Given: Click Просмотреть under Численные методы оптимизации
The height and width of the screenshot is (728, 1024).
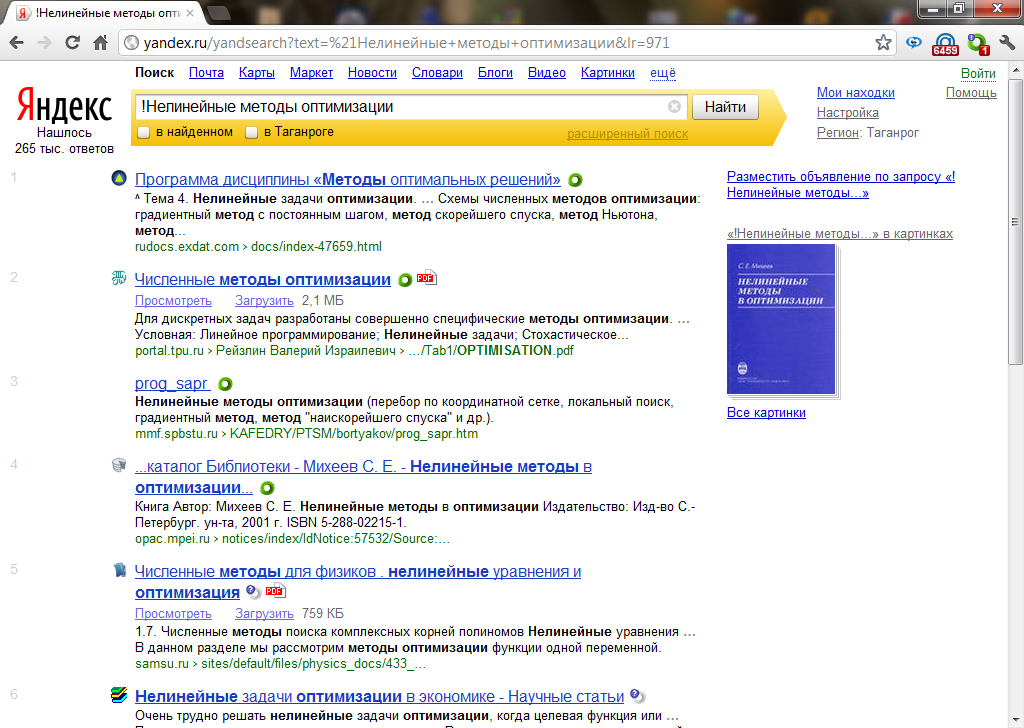Looking at the screenshot, I should coord(173,300).
